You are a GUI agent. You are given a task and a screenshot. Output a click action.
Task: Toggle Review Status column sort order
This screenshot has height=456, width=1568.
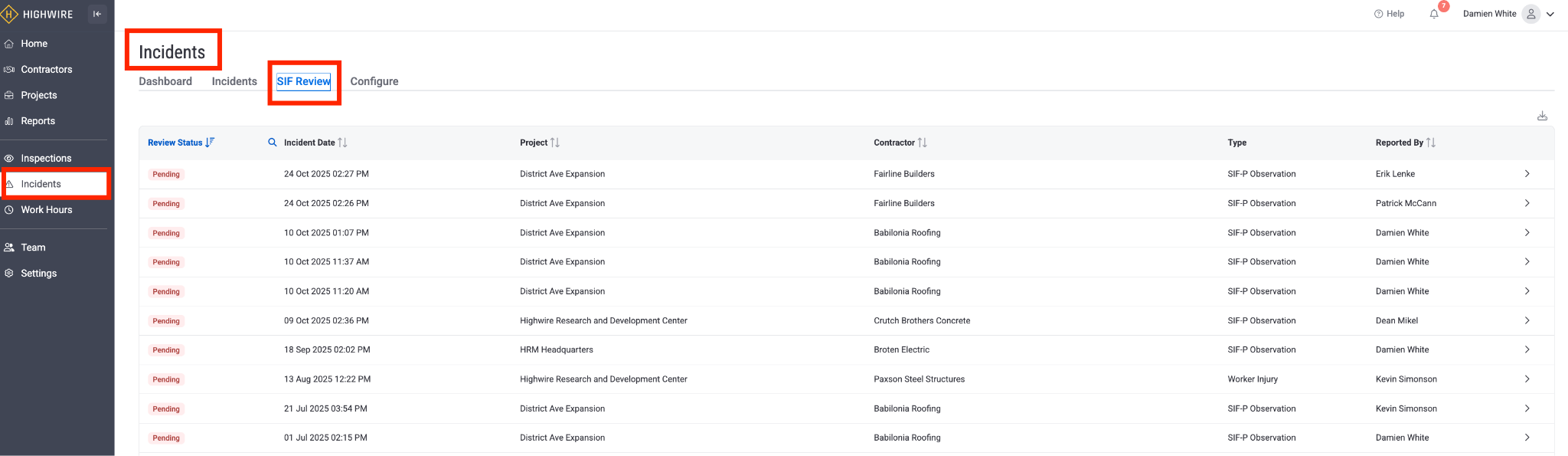210,143
